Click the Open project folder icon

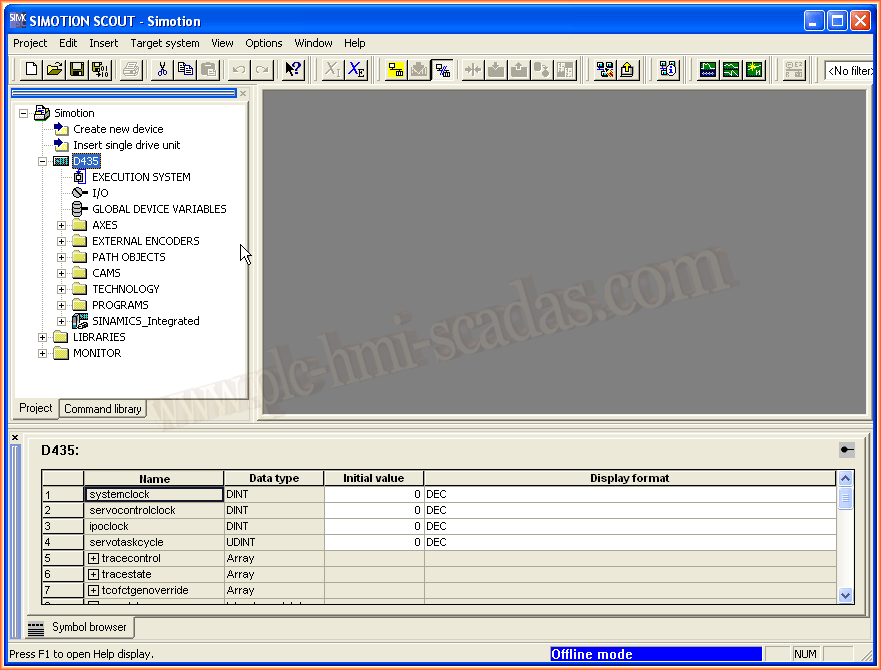click(54, 70)
